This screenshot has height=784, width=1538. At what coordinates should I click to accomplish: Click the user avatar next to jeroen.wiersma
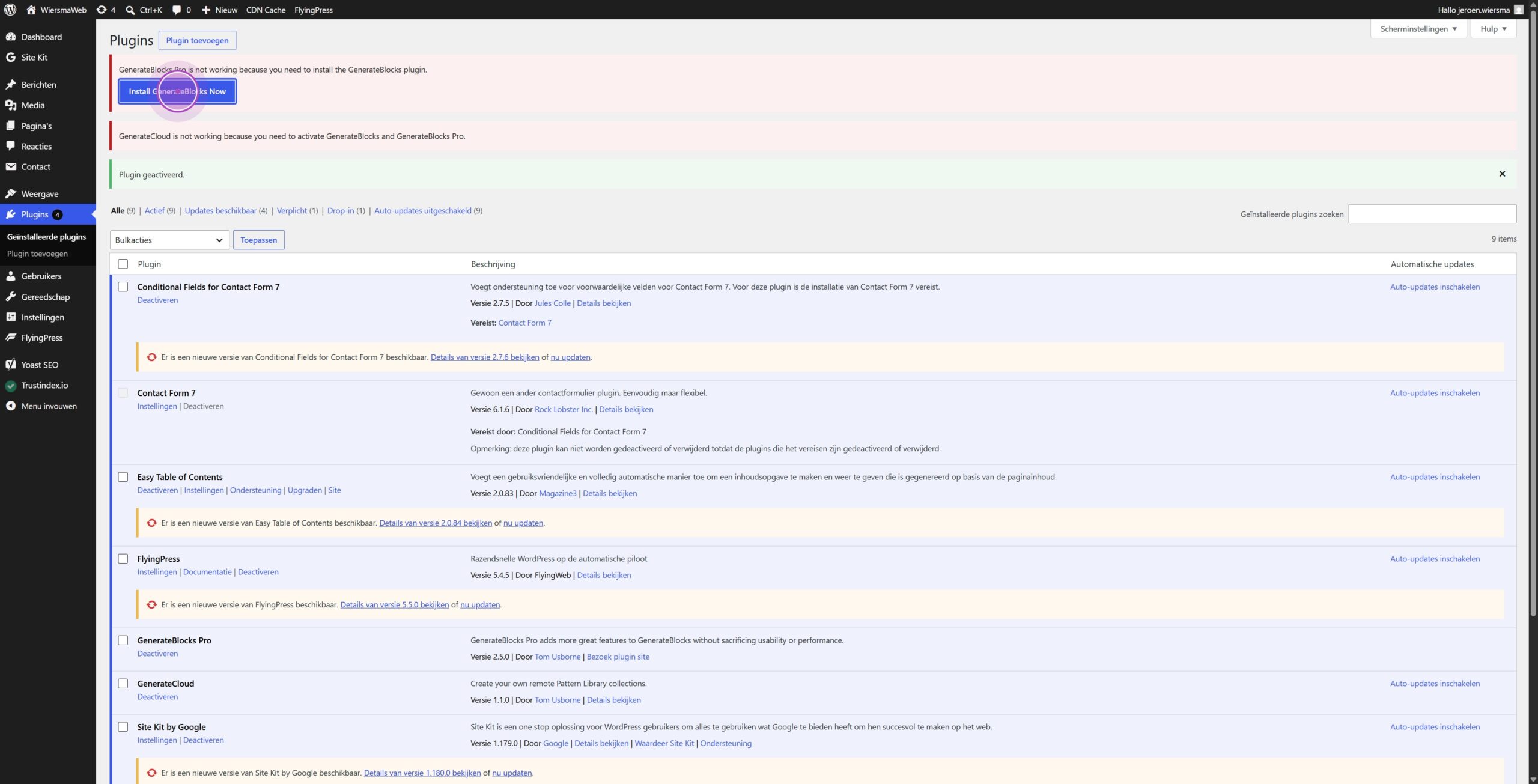point(1519,10)
